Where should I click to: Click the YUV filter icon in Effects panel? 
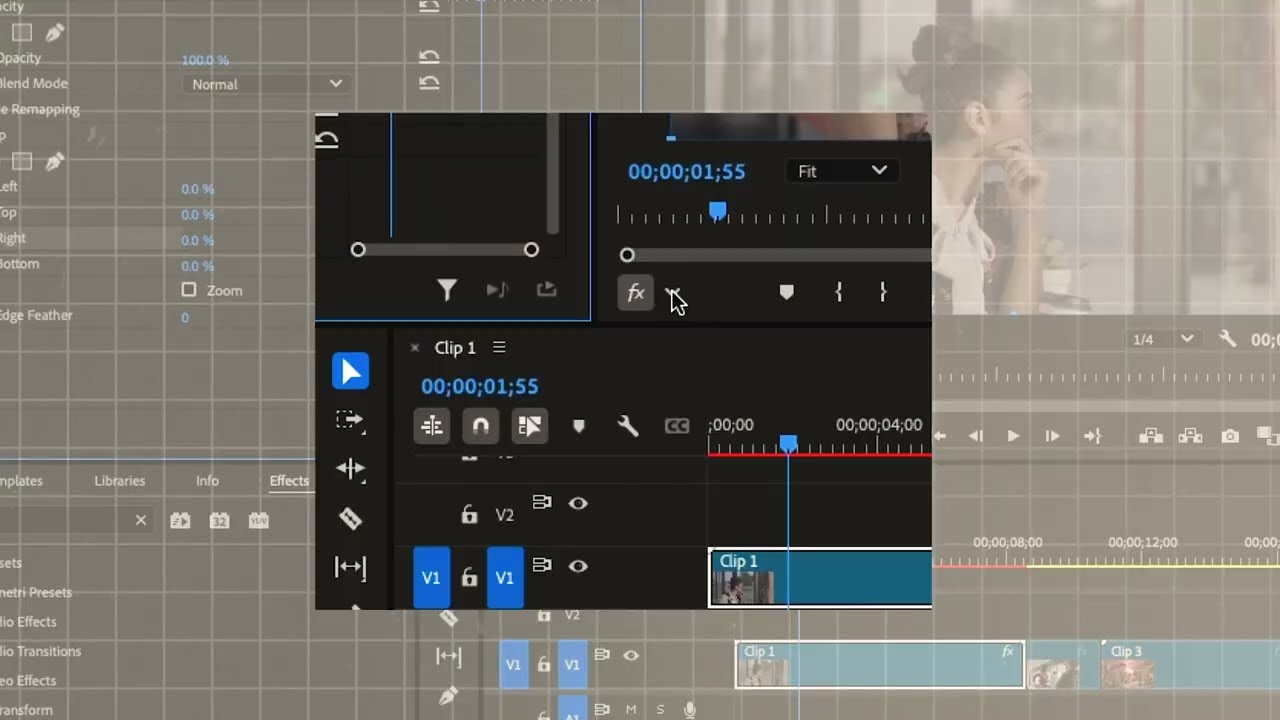[x=259, y=520]
